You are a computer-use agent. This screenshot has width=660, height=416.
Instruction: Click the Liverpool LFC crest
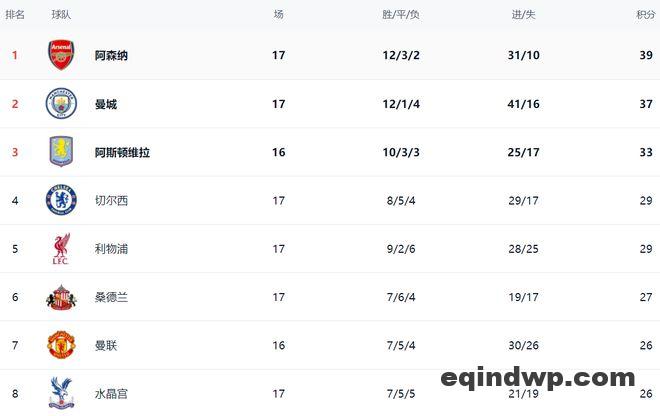coord(61,249)
